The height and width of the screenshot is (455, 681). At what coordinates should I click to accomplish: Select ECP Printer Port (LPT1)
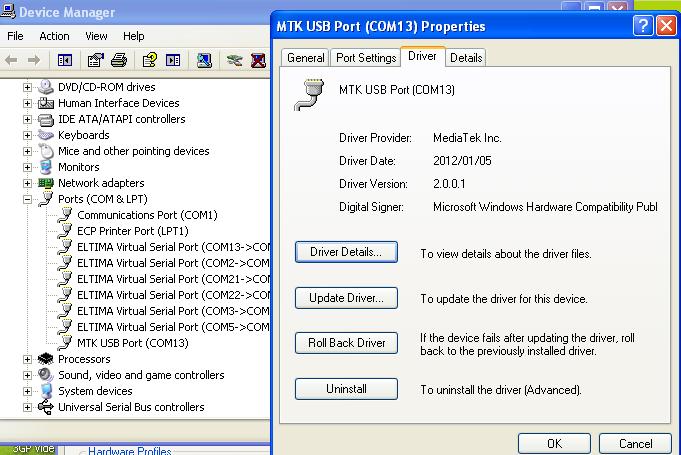tap(133, 231)
